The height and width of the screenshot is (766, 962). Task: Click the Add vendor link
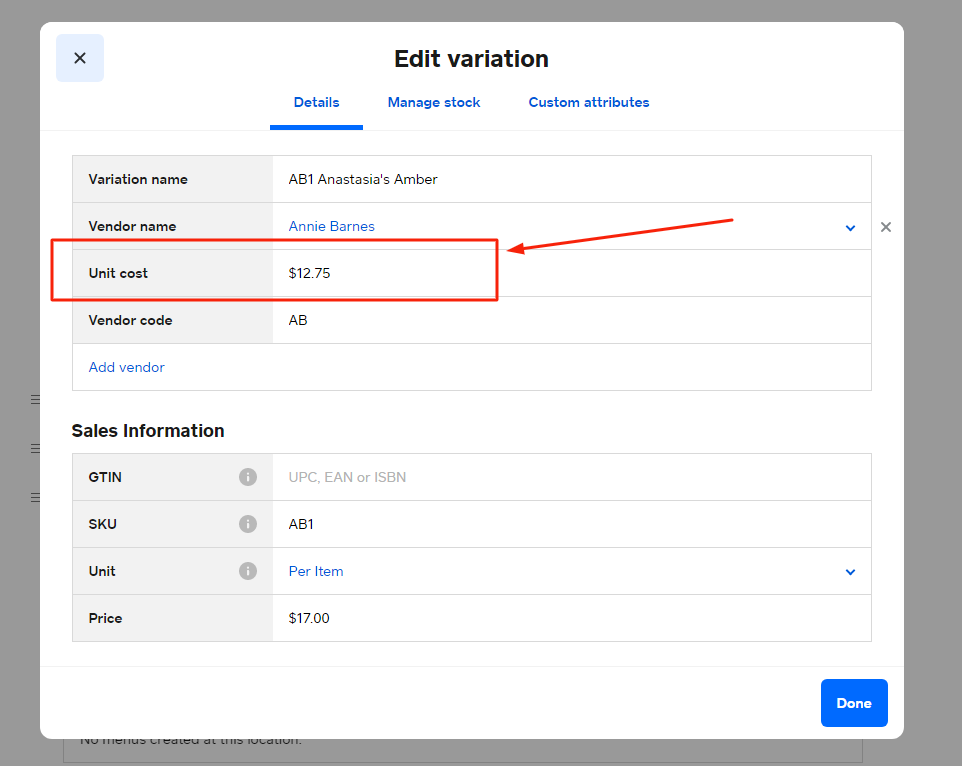pos(127,367)
